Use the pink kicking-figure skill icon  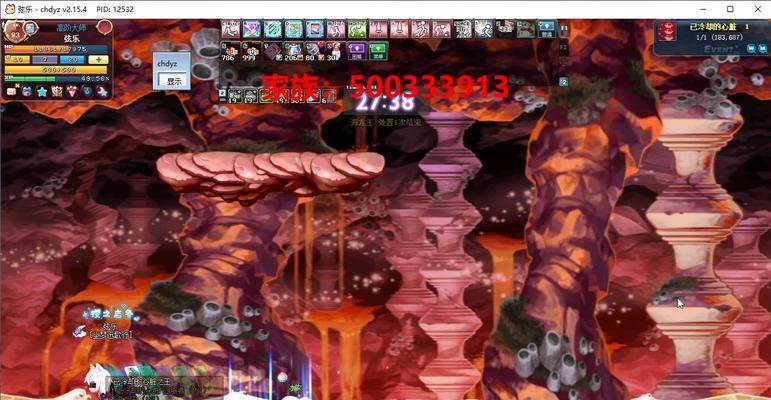pos(231,29)
